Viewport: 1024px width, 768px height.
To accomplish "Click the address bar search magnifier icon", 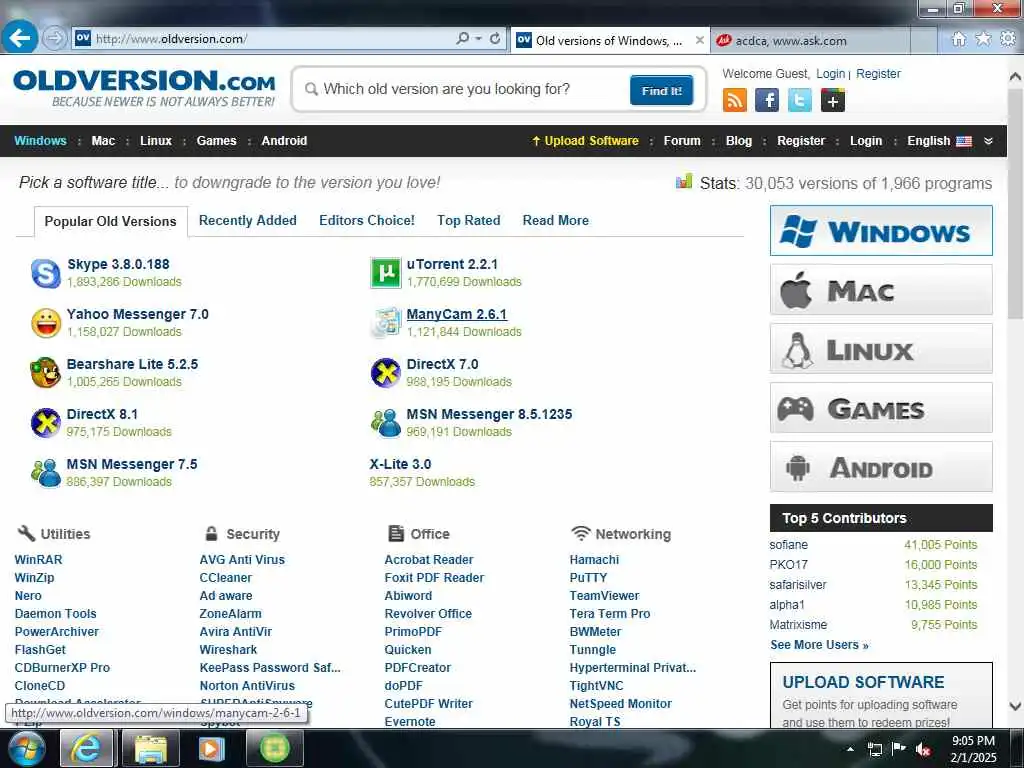I will coord(462,39).
